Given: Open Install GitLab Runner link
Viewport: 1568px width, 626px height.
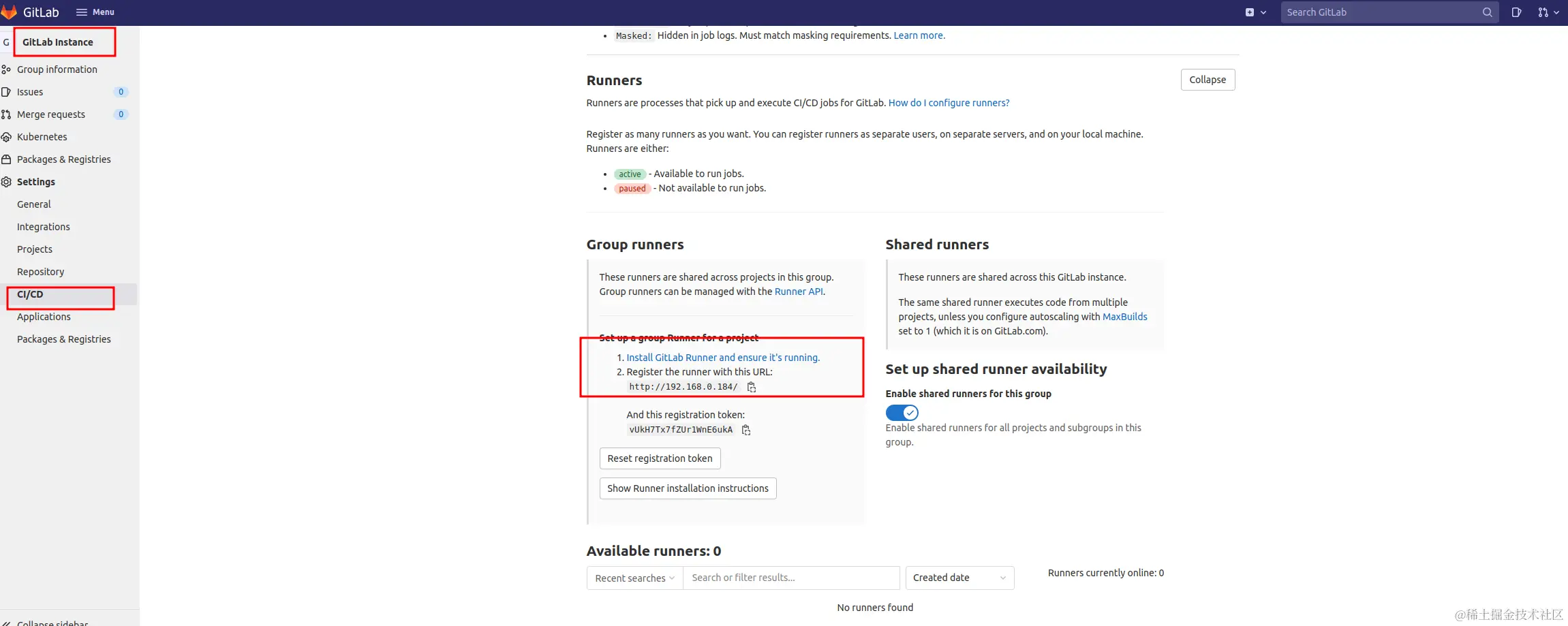Looking at the screenshot, I should 723,358.
